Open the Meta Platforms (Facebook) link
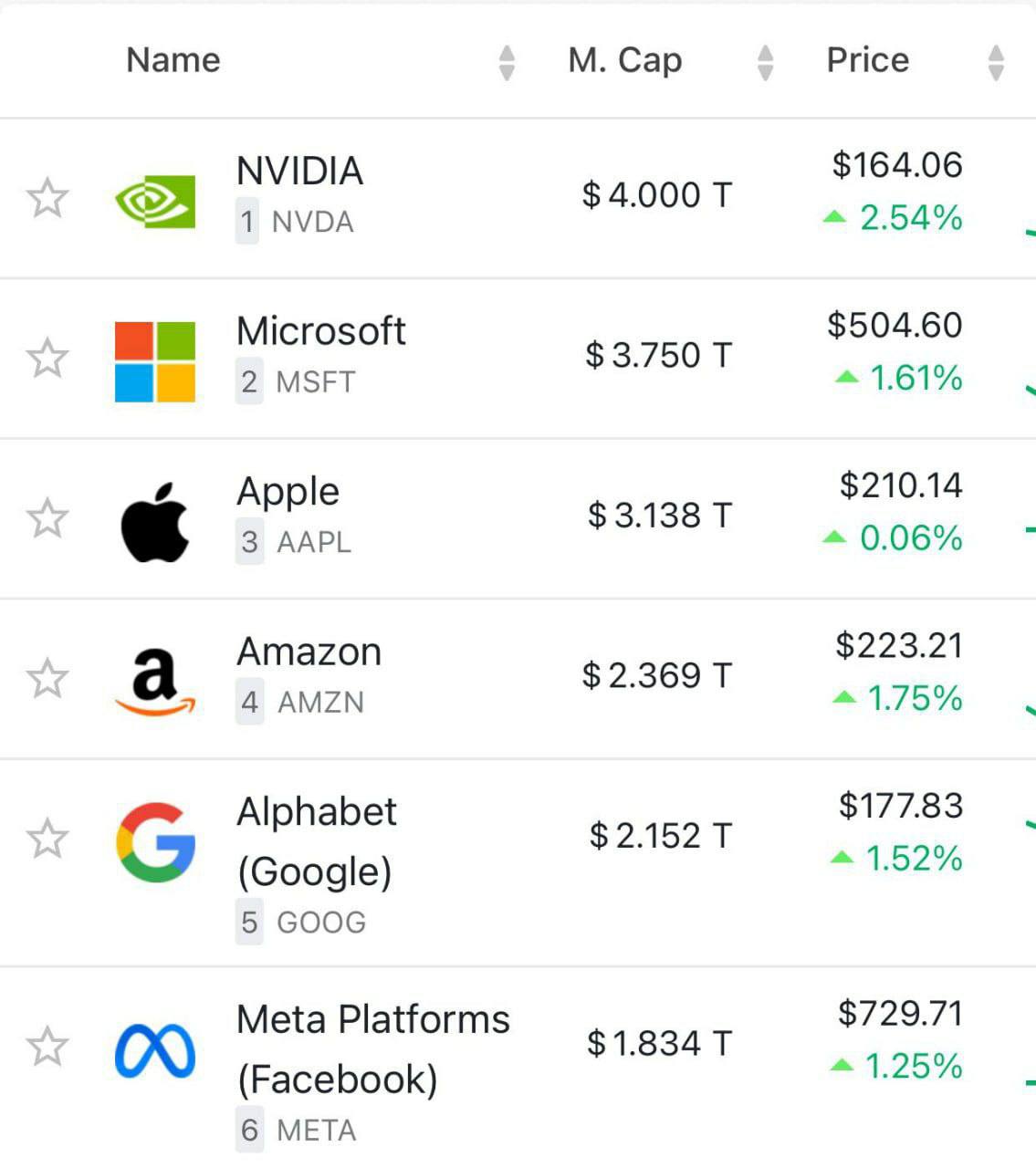Viewport: 1036px width, 1168px height. tap(372, 1048)
